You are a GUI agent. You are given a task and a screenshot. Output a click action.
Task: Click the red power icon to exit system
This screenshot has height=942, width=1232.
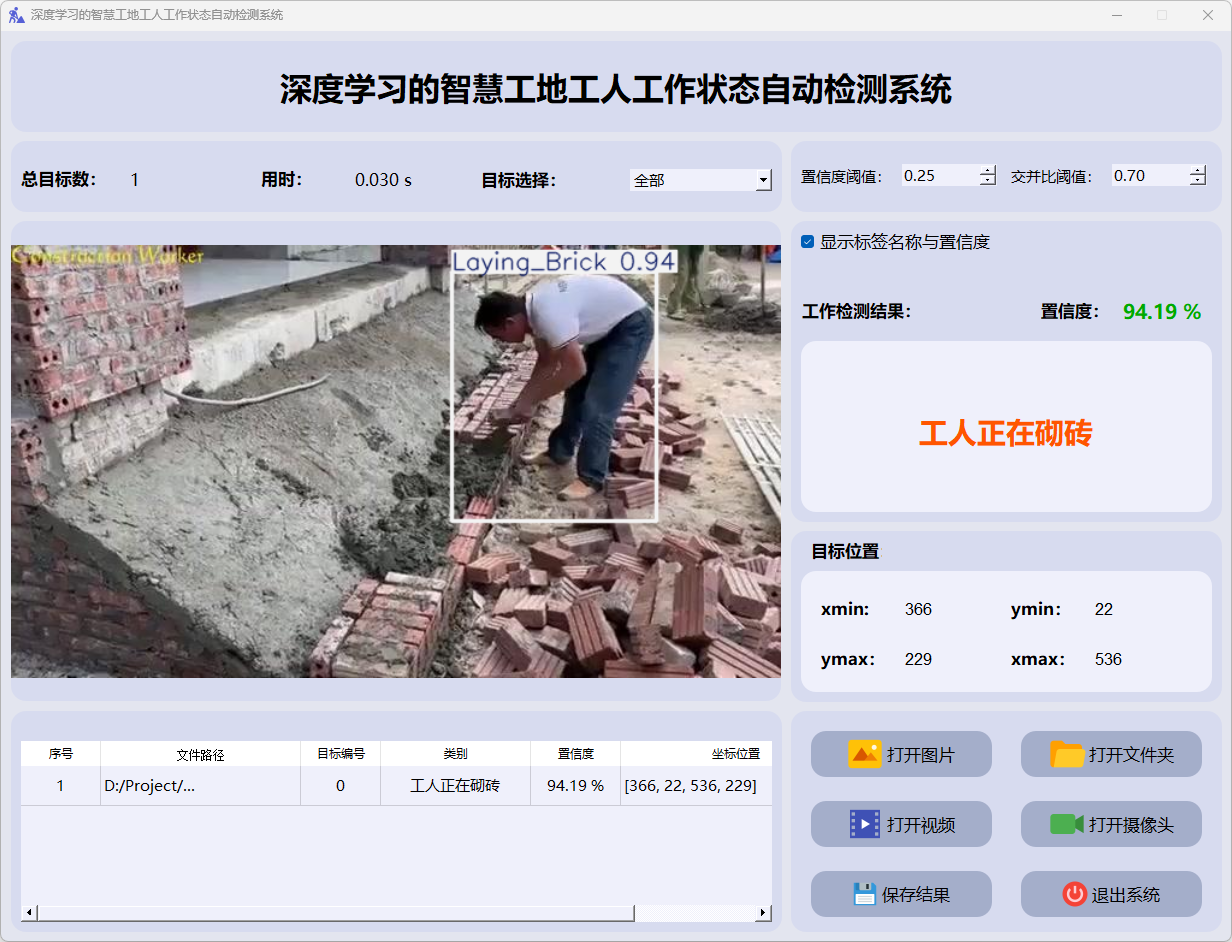(1074, 894)
